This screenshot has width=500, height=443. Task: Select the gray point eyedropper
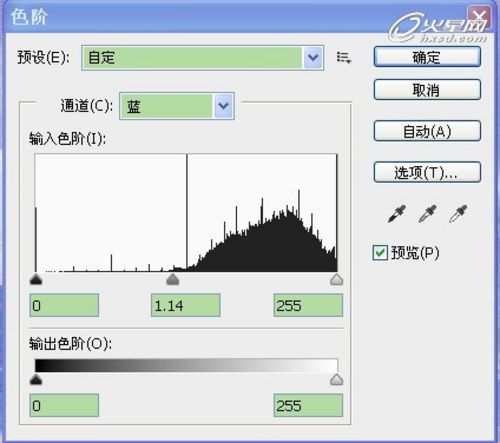point(427,214)
